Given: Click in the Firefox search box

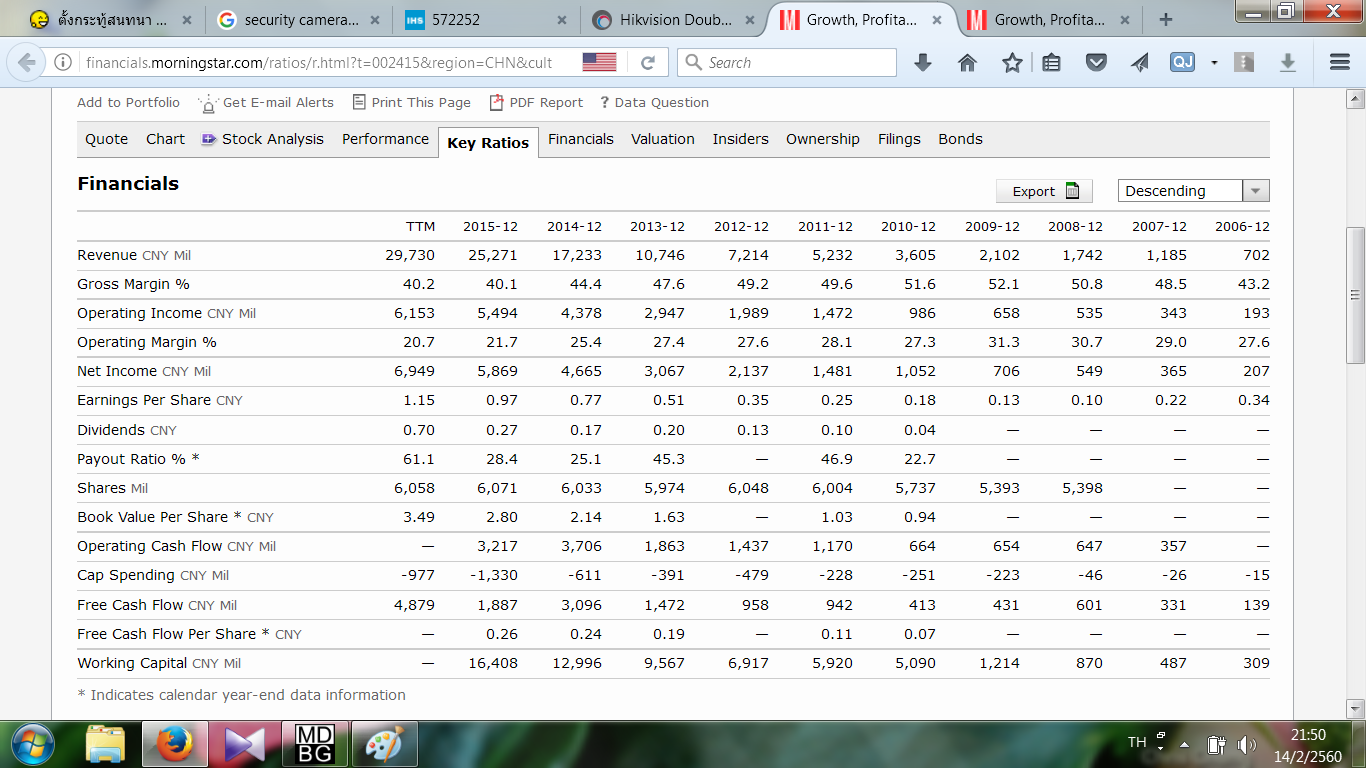Looking at the screenshot, I should pos(795,62).
